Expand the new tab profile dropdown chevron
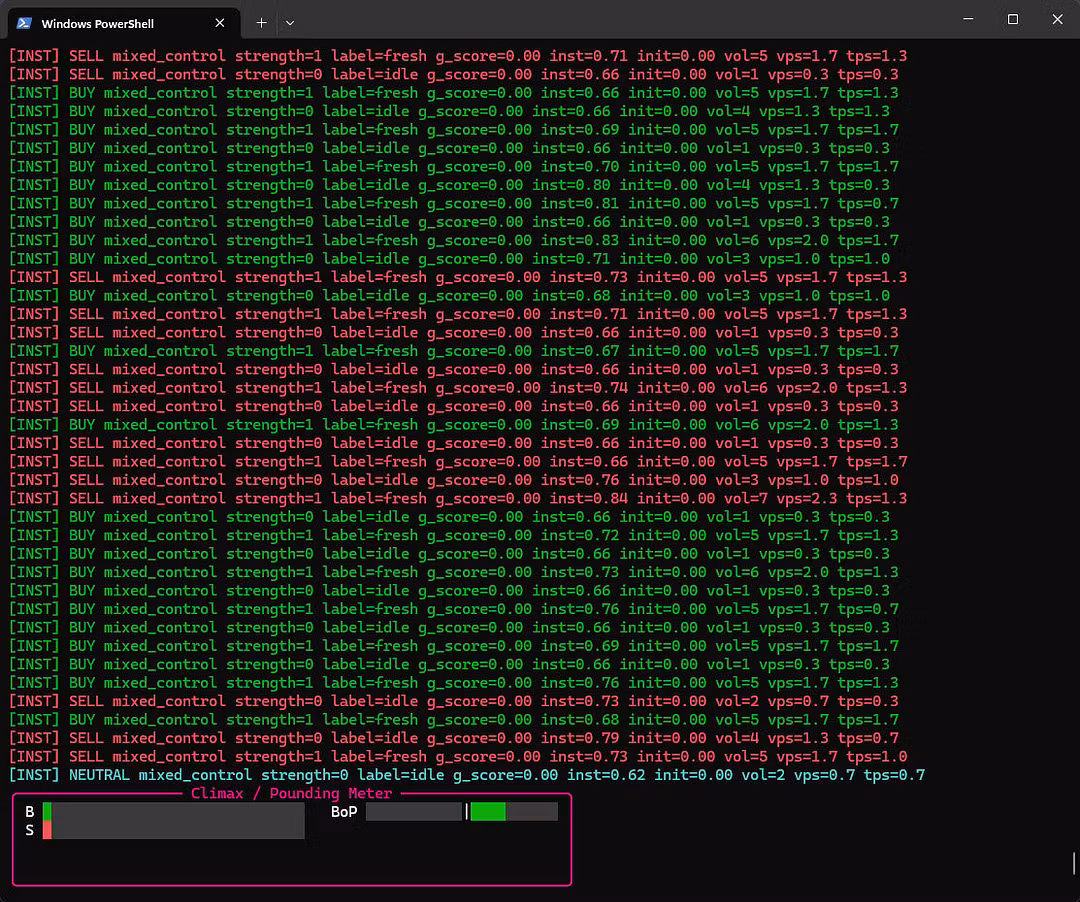The height and width of the screenshot is (902, 1080). 290,22
